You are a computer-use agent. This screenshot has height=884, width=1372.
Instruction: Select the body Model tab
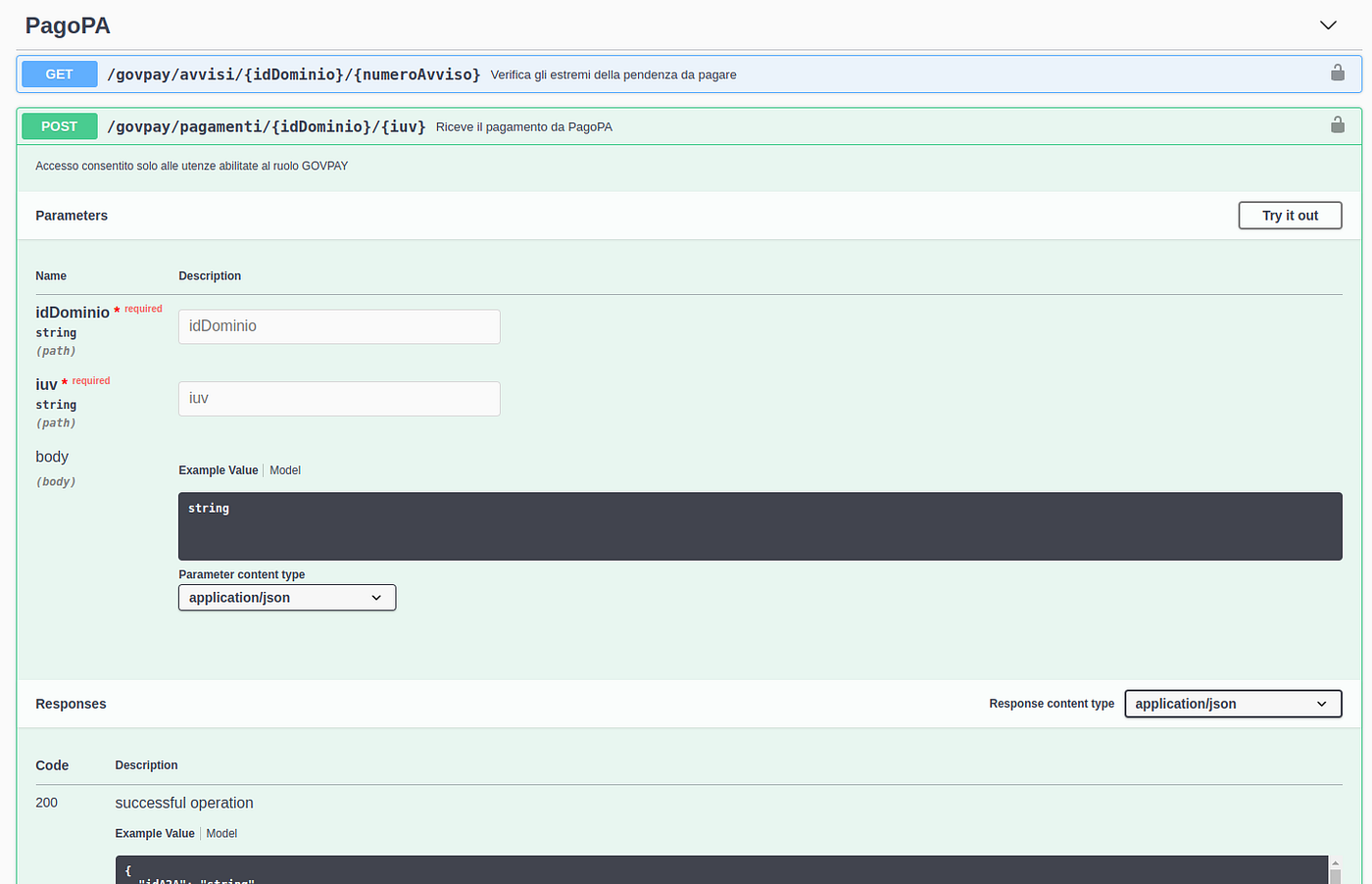coord(285,470)
